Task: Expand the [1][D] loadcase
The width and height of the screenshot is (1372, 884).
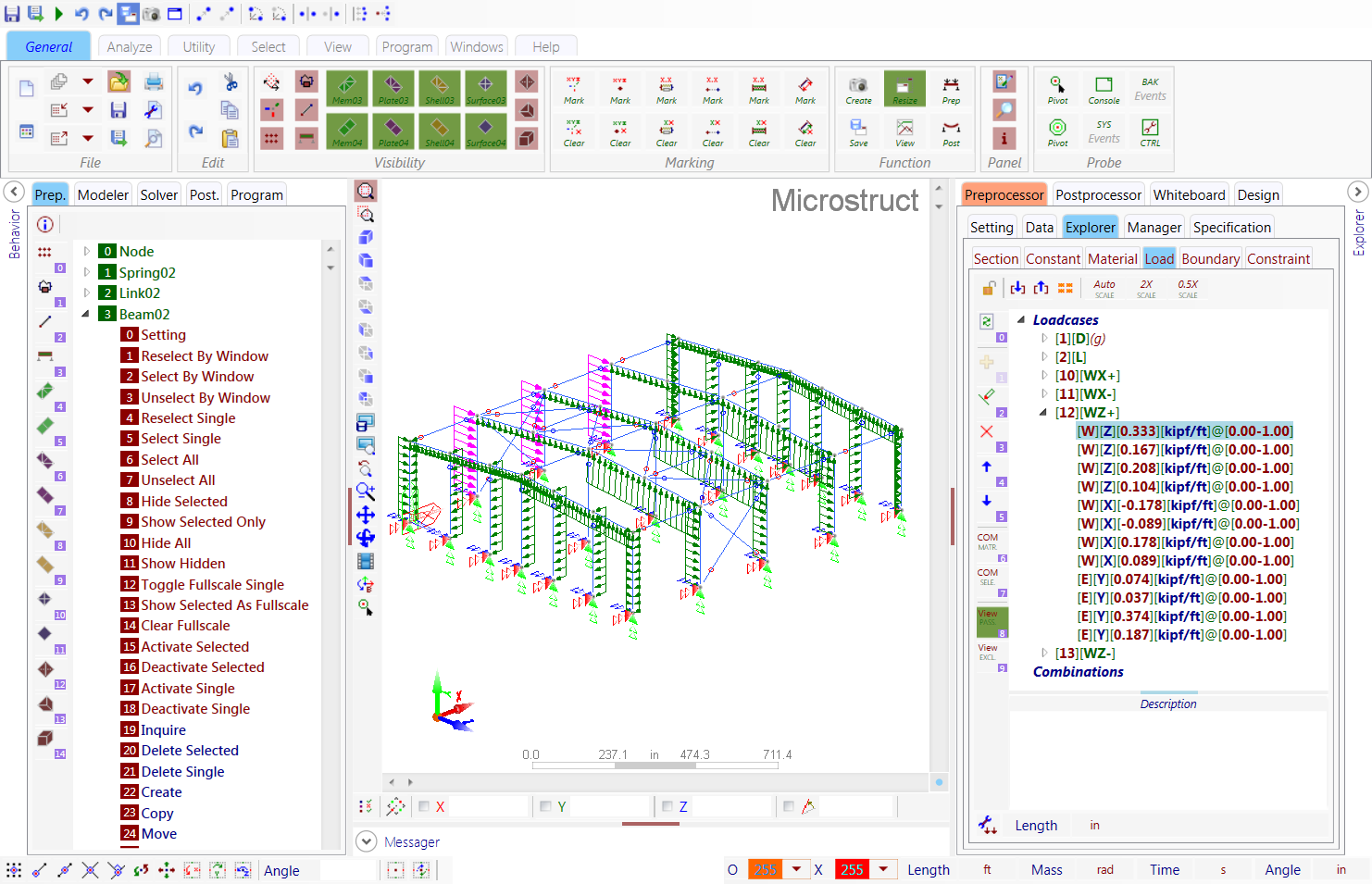Action: pos(1044,339)
